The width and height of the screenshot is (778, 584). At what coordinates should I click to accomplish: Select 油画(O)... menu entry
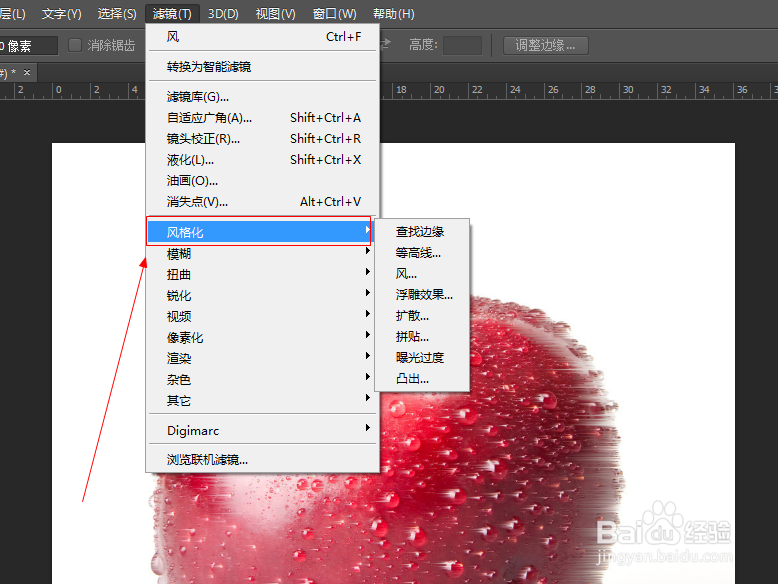tap(262, 181)
